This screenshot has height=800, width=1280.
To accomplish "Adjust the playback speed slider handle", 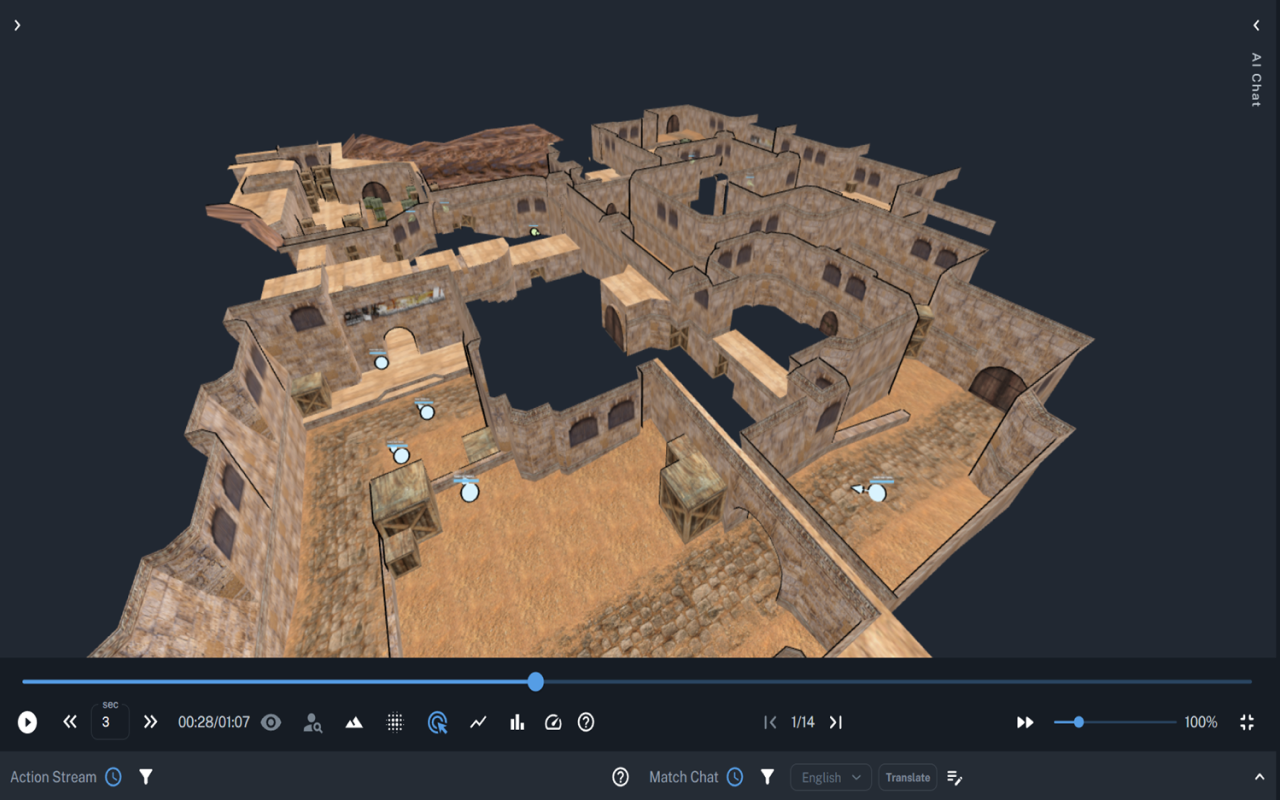I will click(1078, 722).
